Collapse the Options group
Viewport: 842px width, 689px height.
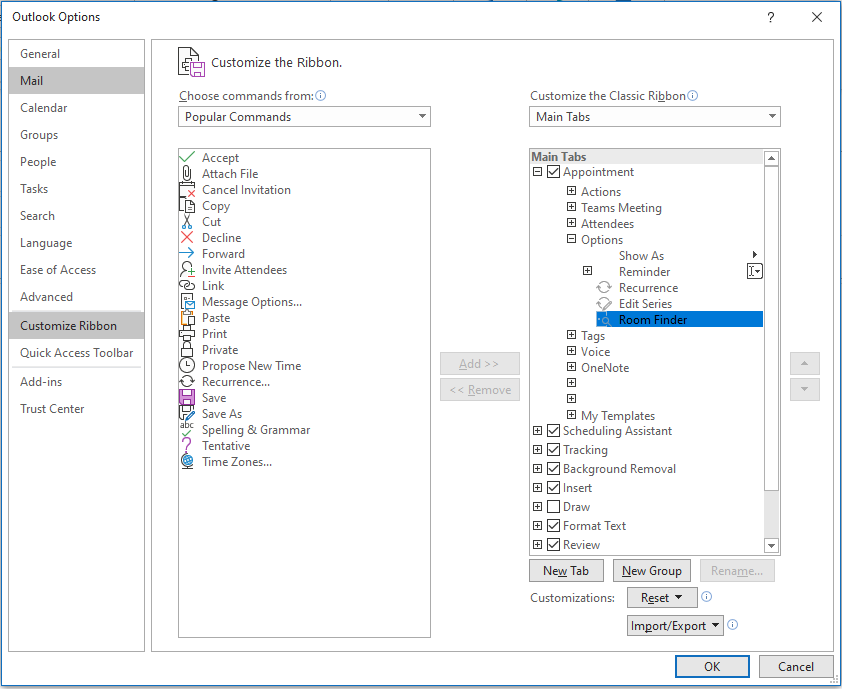tap(571, 238)
